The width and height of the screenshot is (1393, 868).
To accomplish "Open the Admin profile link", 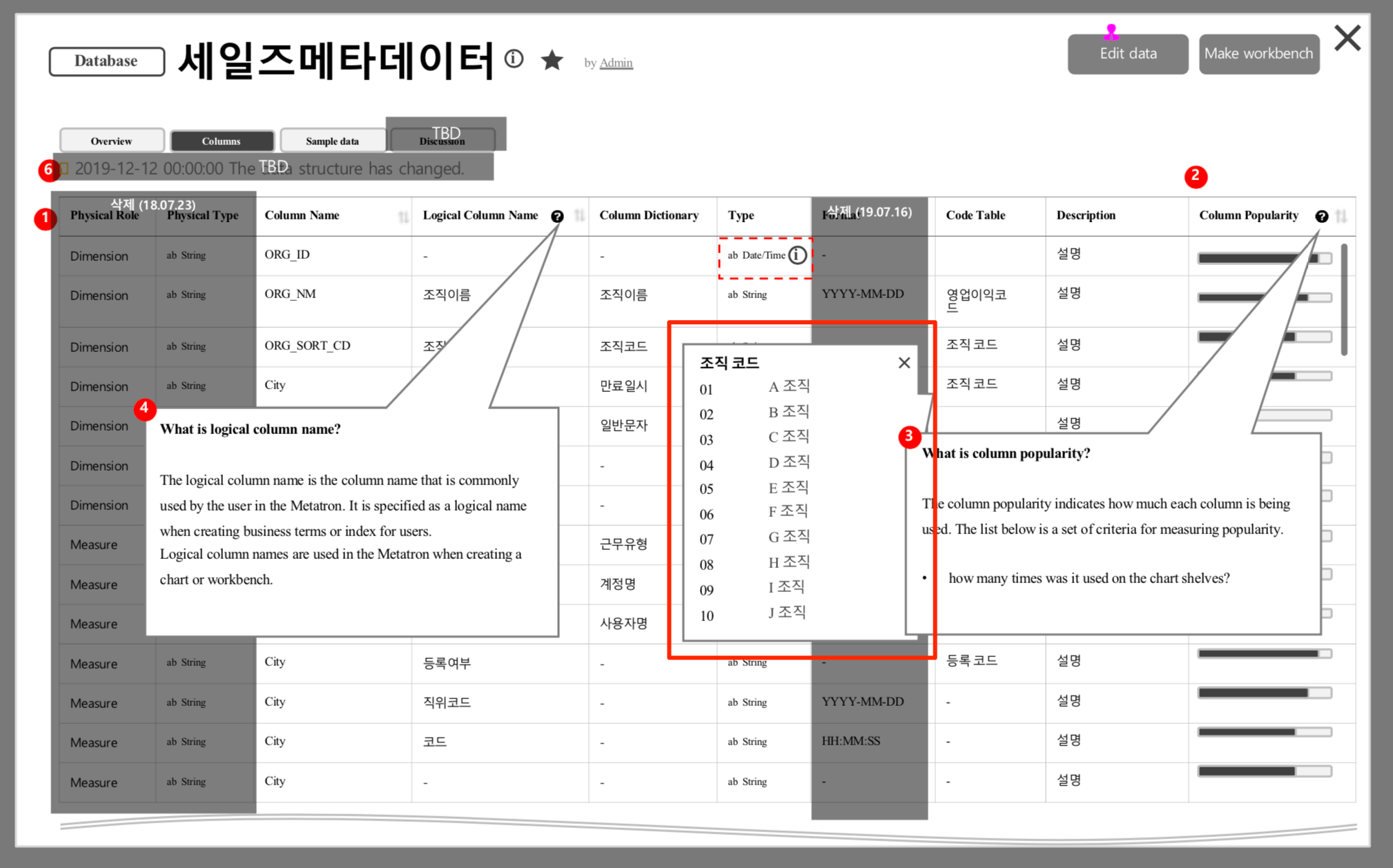I will click(615, 62).
